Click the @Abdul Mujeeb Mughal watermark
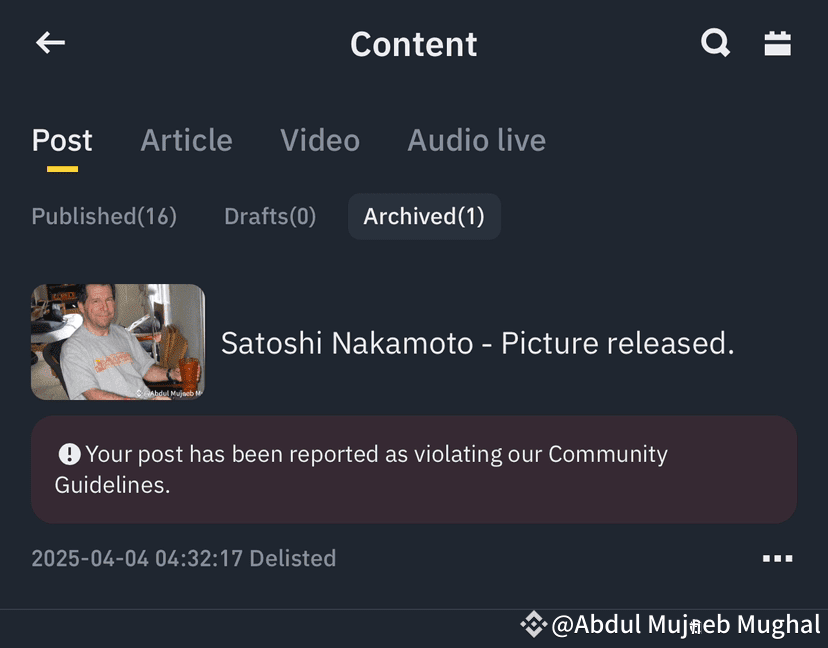 click(x=685, y=625)
